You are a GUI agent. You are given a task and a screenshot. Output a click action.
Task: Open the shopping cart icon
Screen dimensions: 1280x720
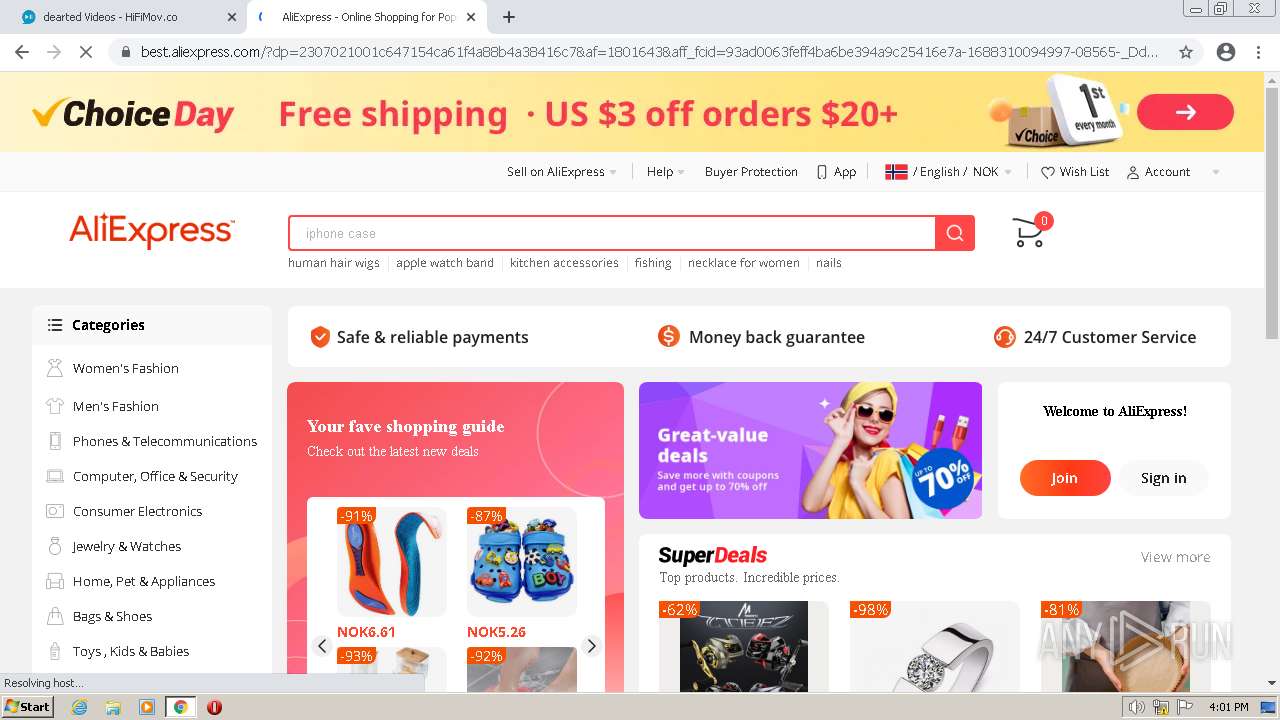tap(1030, 232)
